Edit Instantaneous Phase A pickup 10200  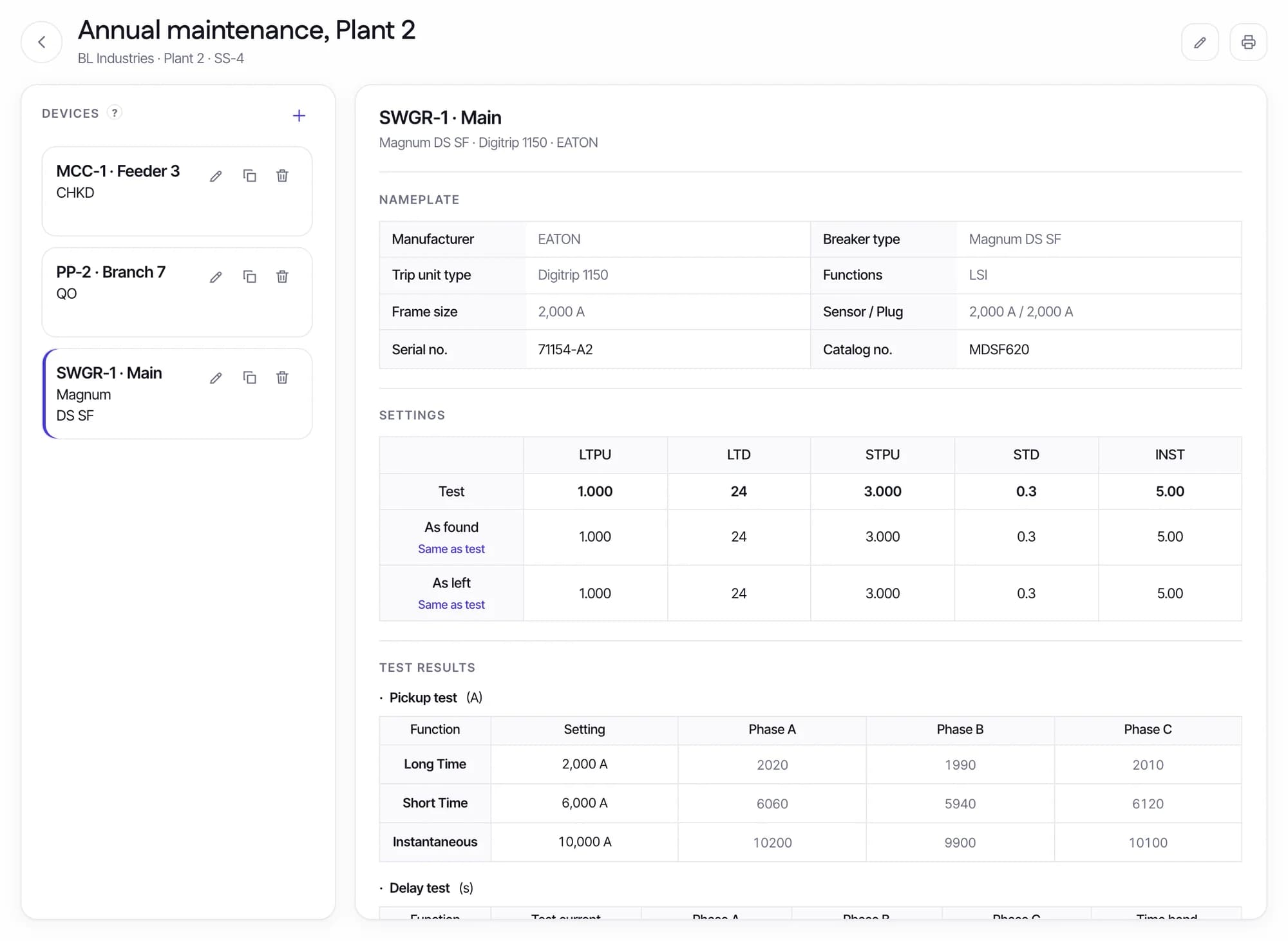click(772, 842)
